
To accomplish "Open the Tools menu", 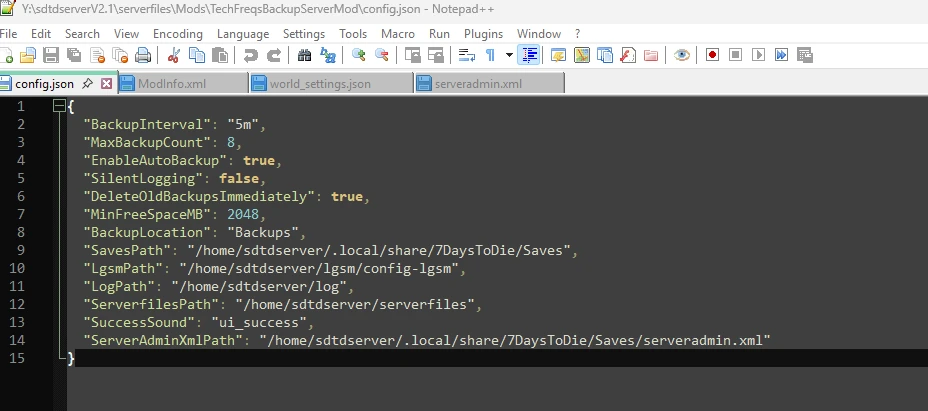I will (x=353, y=34).
